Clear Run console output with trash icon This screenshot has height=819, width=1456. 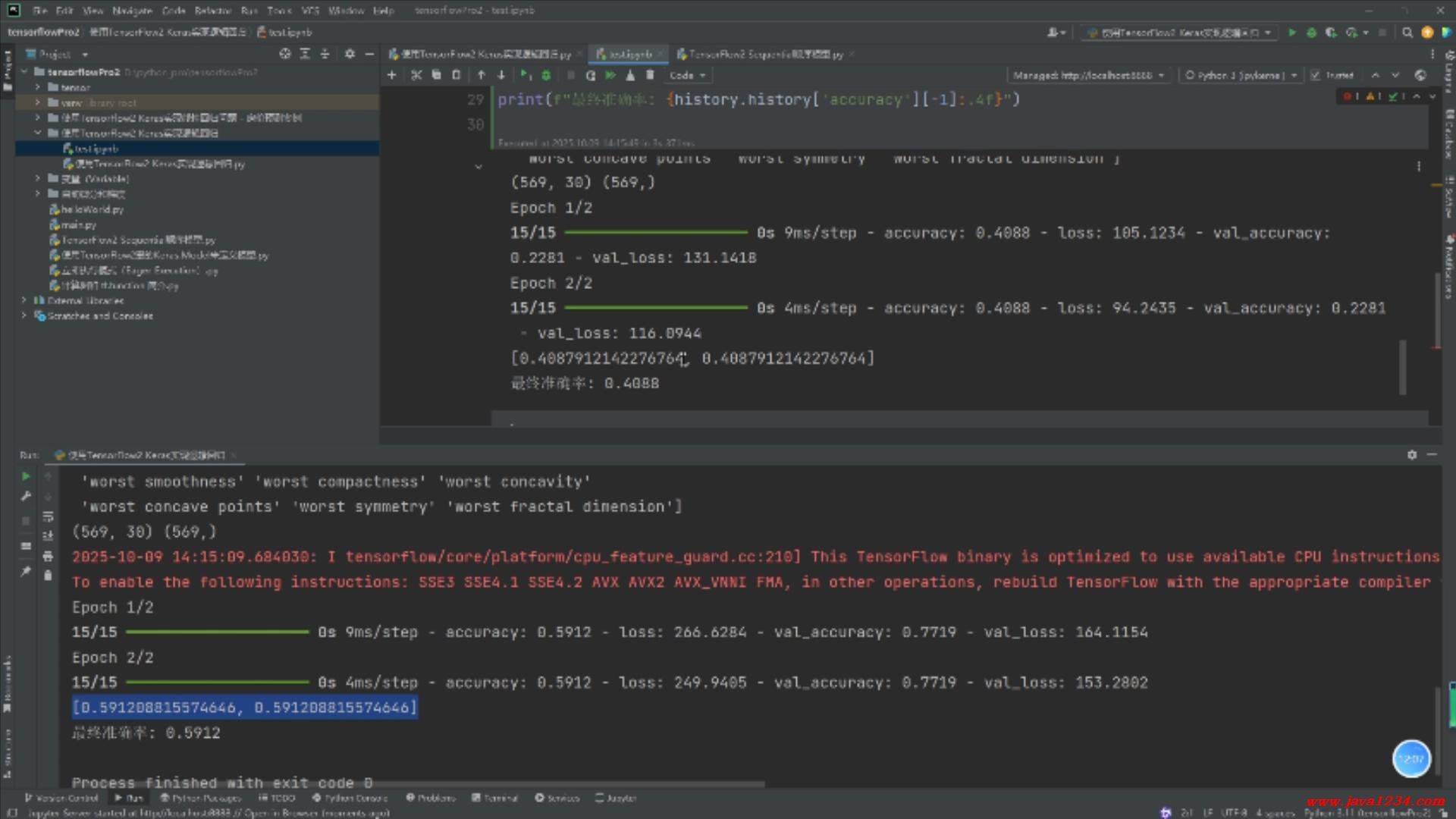(48, 576)
